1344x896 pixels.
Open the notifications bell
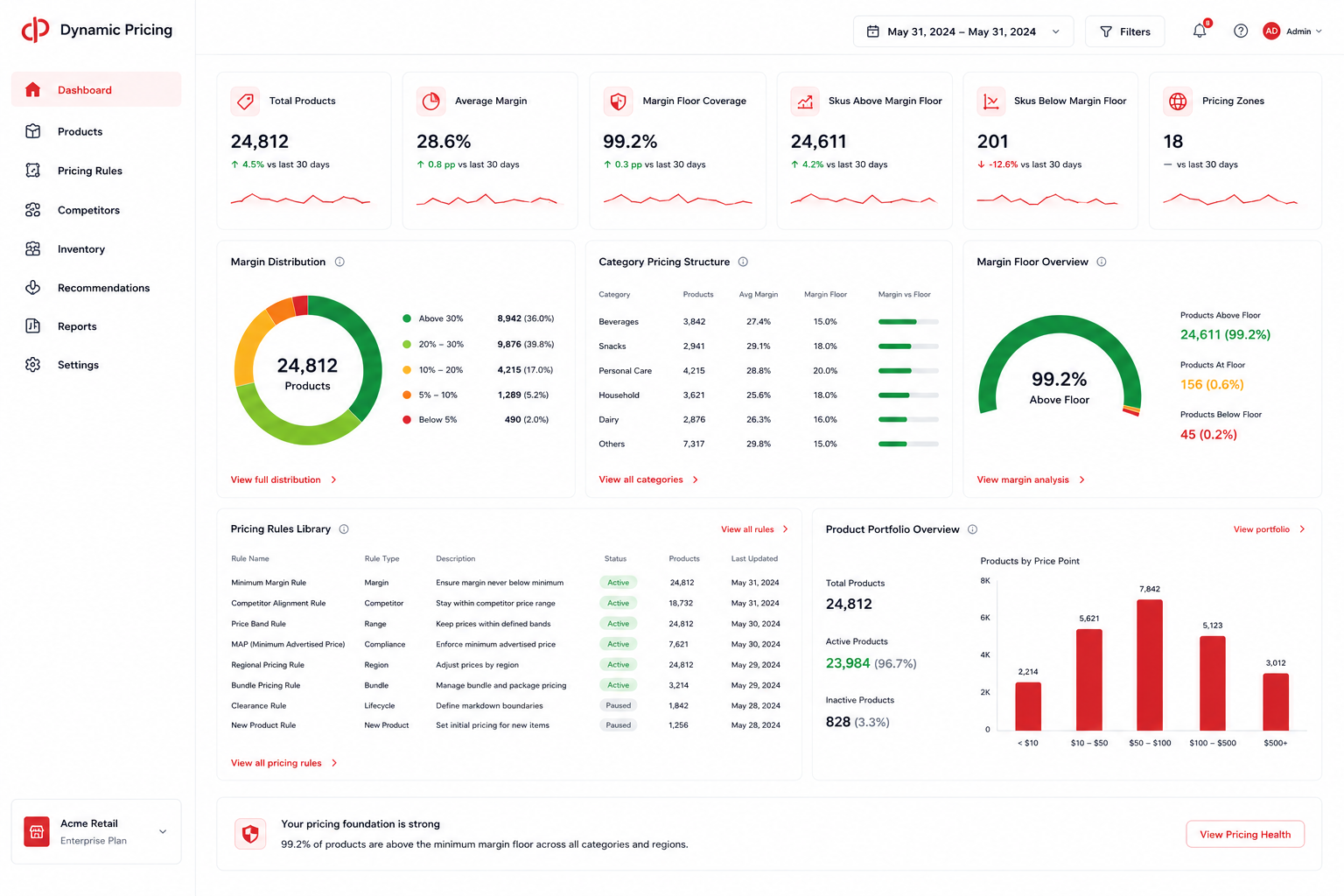[1200, 31]
